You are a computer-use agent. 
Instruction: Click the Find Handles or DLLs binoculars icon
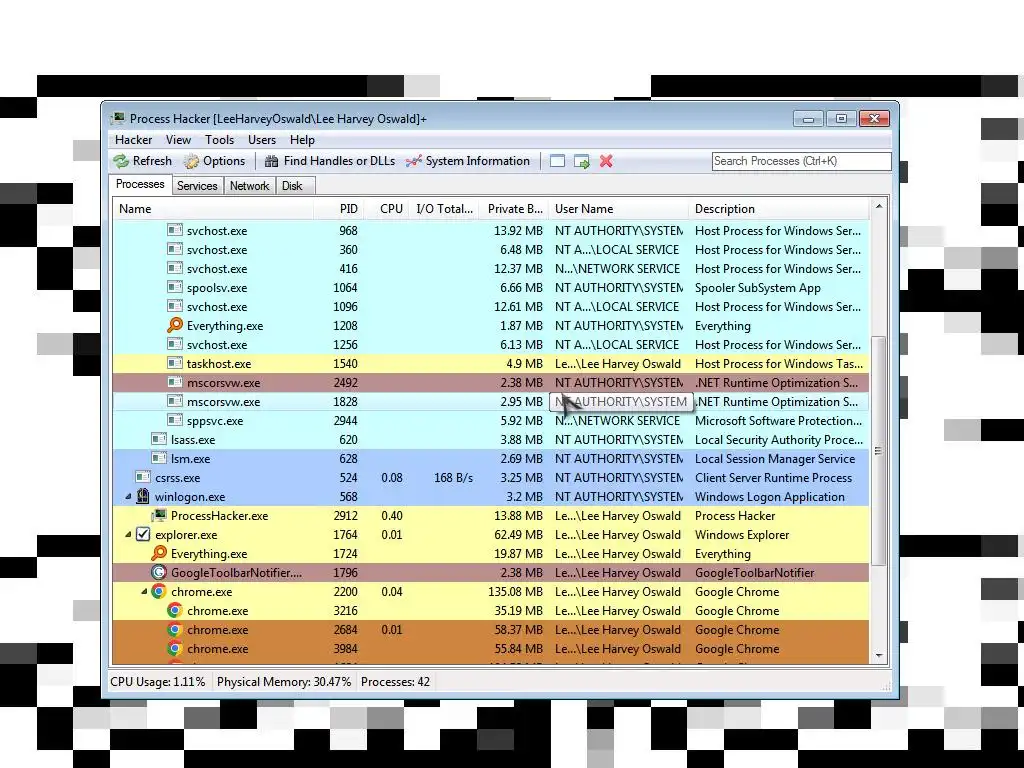pyautogui.click(x=271, y=161)
